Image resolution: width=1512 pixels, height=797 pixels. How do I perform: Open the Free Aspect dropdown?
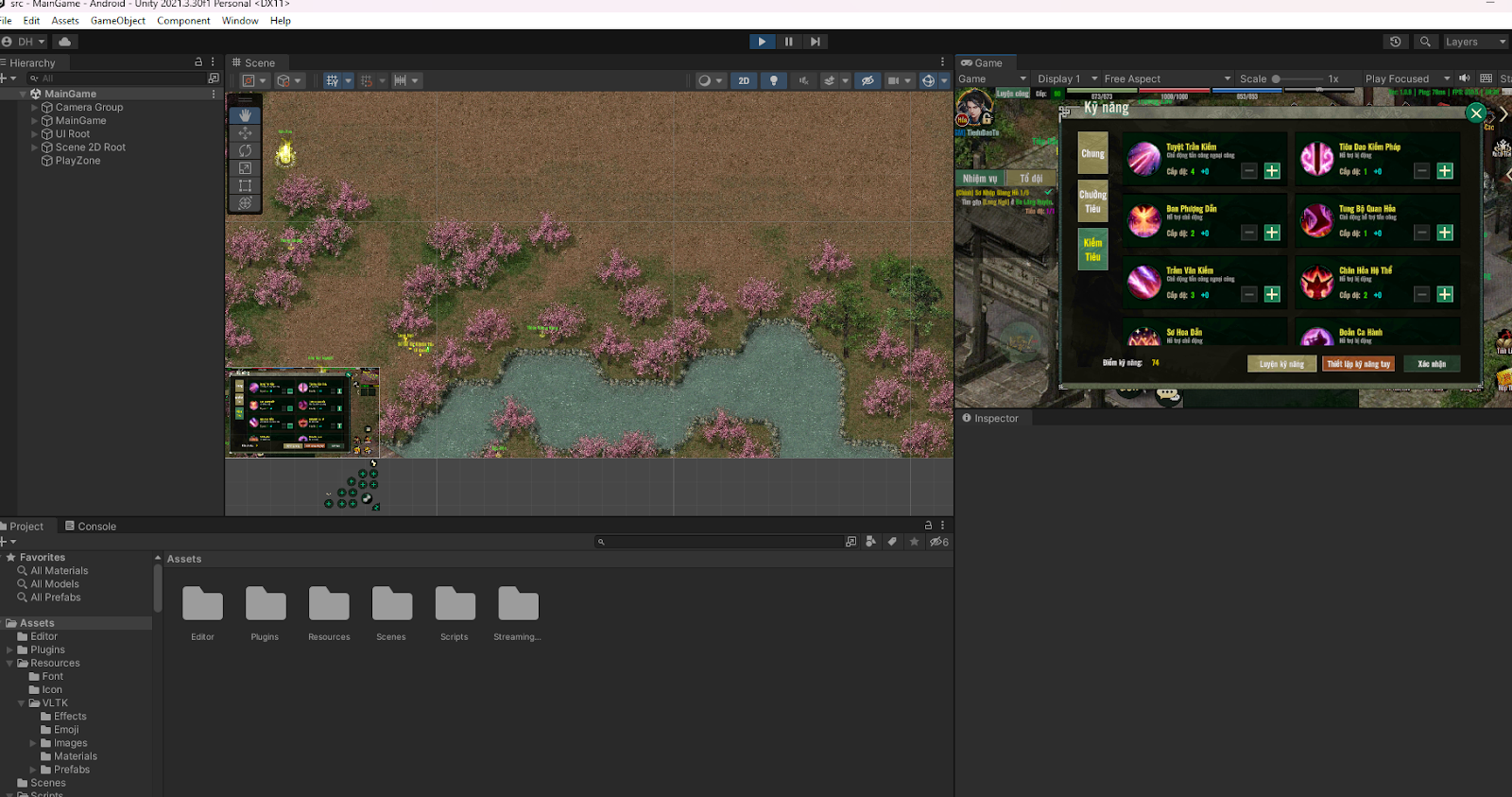tap(1167, 78)
